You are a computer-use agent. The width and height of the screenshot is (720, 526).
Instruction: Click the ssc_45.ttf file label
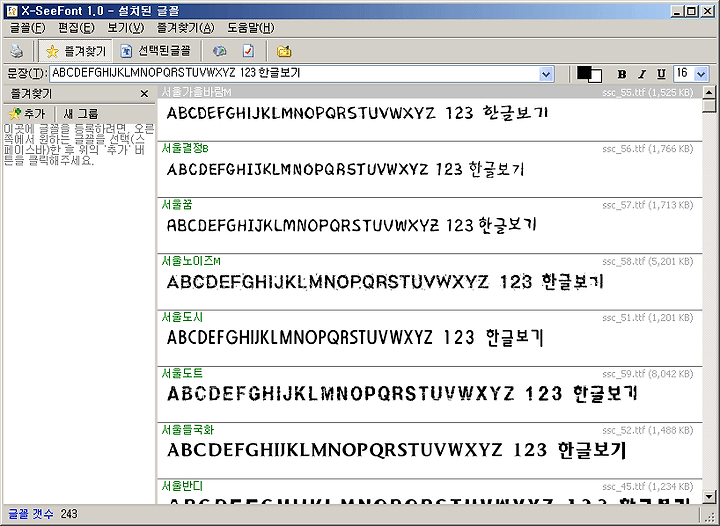point(647,487)
